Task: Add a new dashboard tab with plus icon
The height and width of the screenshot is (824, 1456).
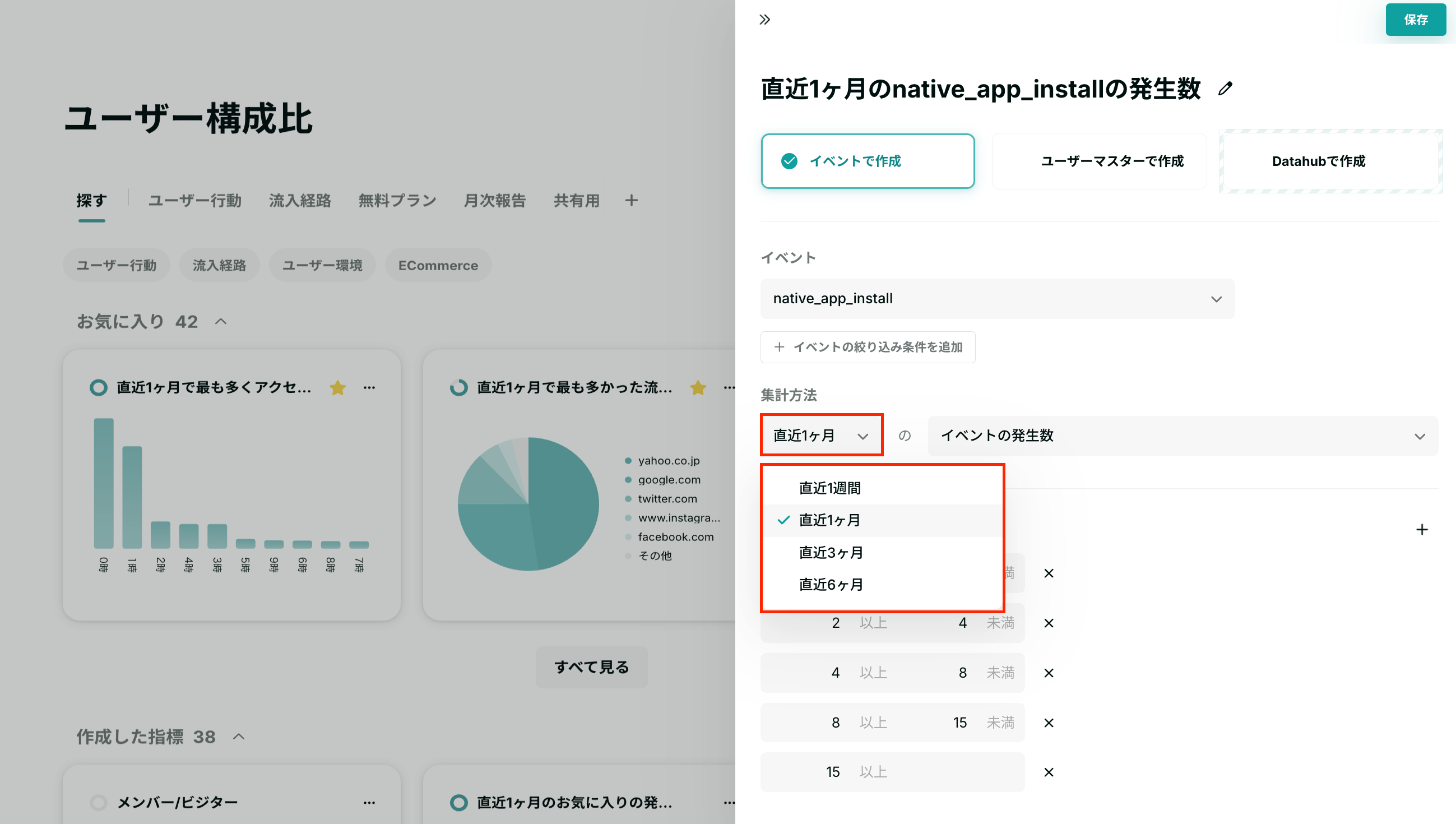Action: click(631, 200)
